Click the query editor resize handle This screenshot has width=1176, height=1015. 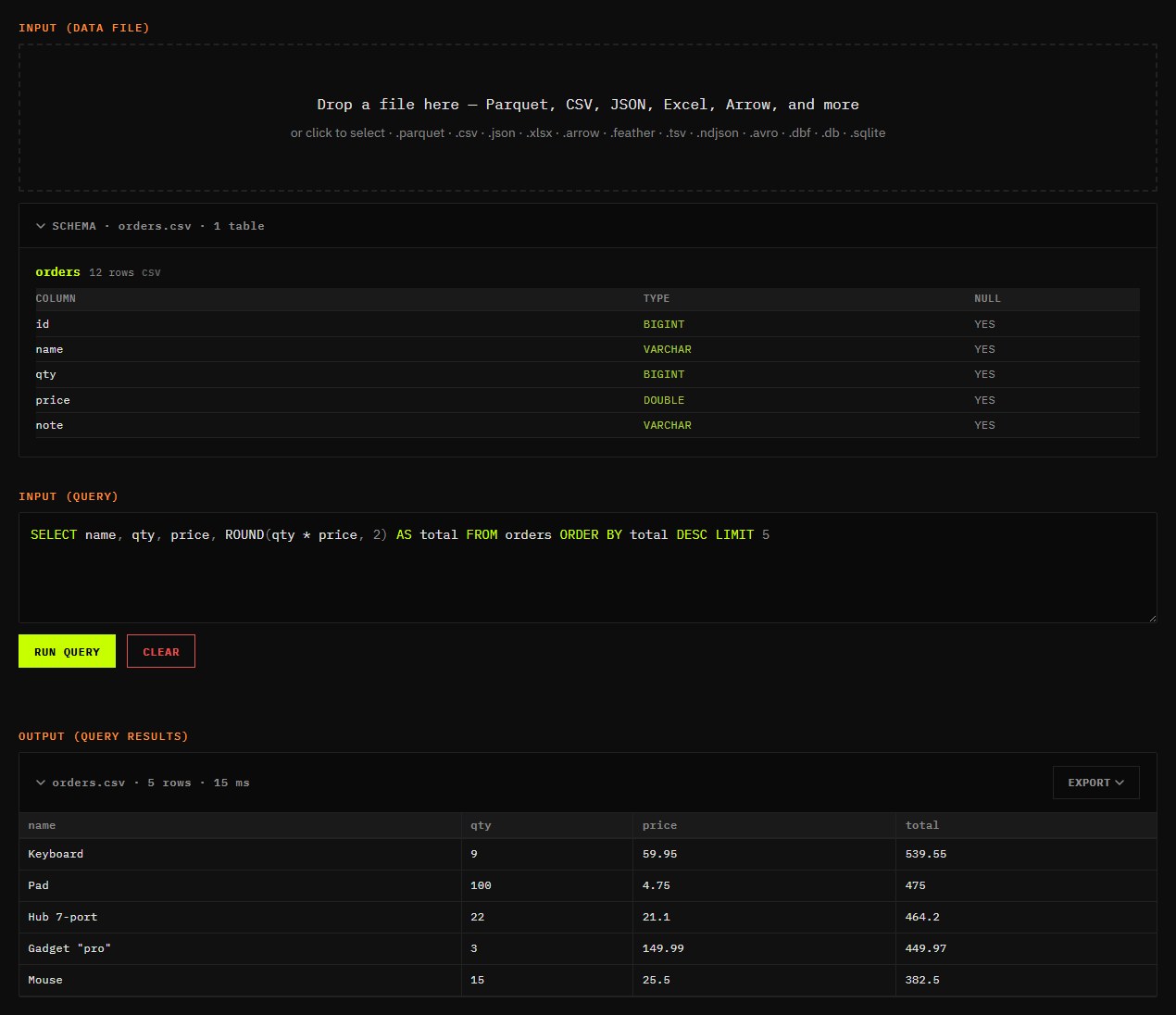click(x=1151, y=617)
